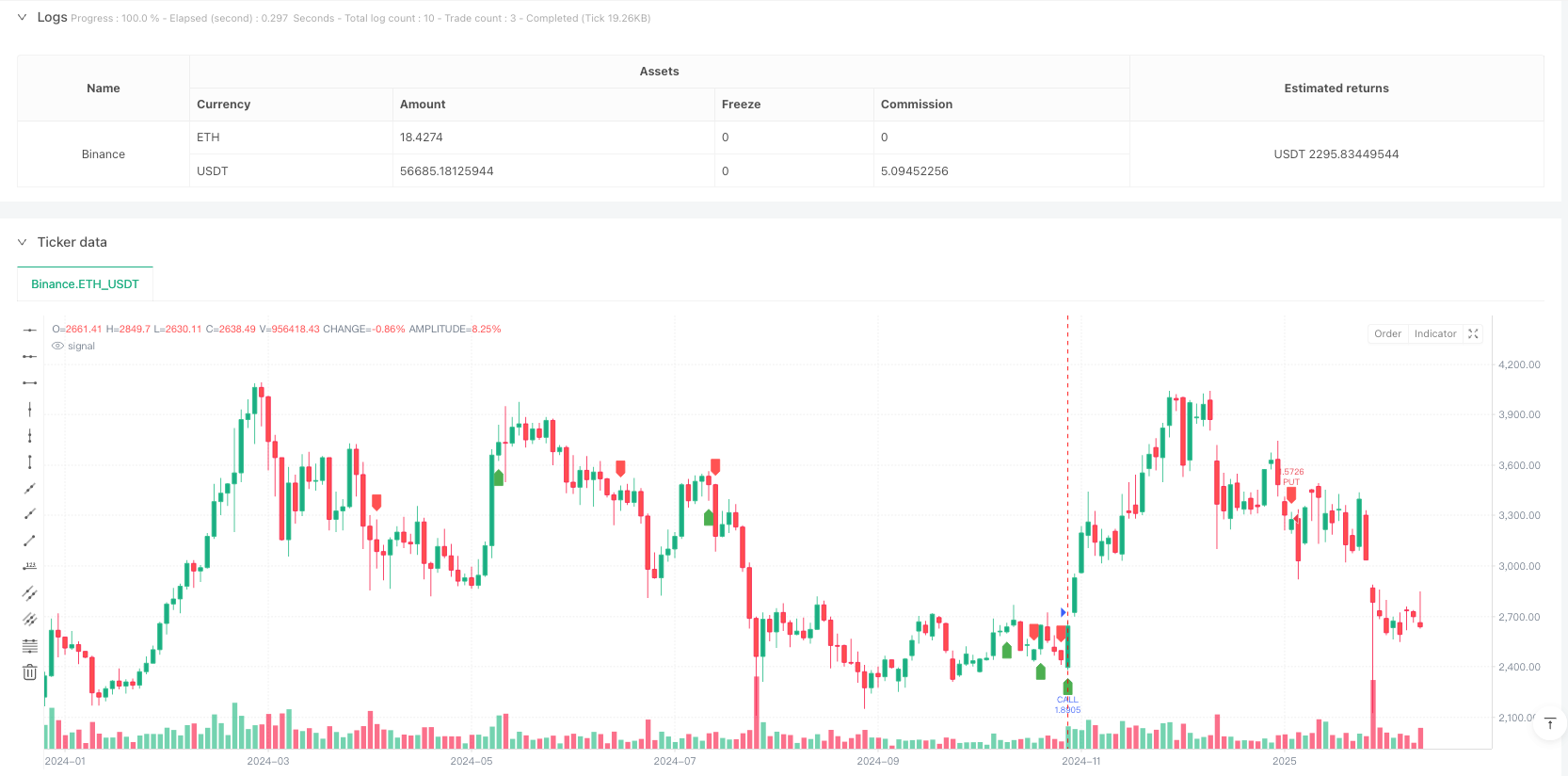Screen dimensions: 1568x776
Task: Open the Indicator options on chart
Action: [1434, 333]
